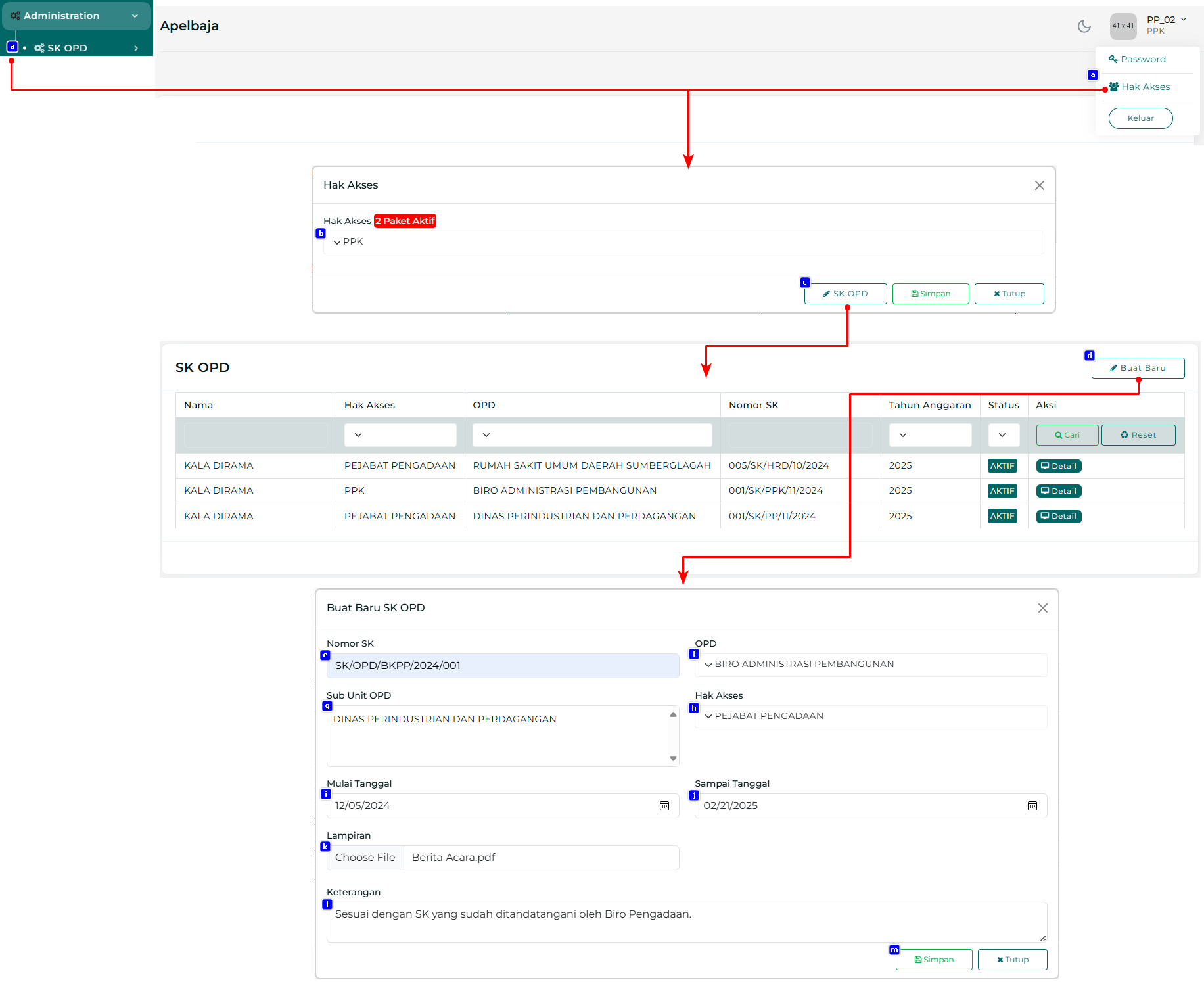Click the Keluar logout button
This screenshot has height=982, width=1204.
pos(1140,119)
